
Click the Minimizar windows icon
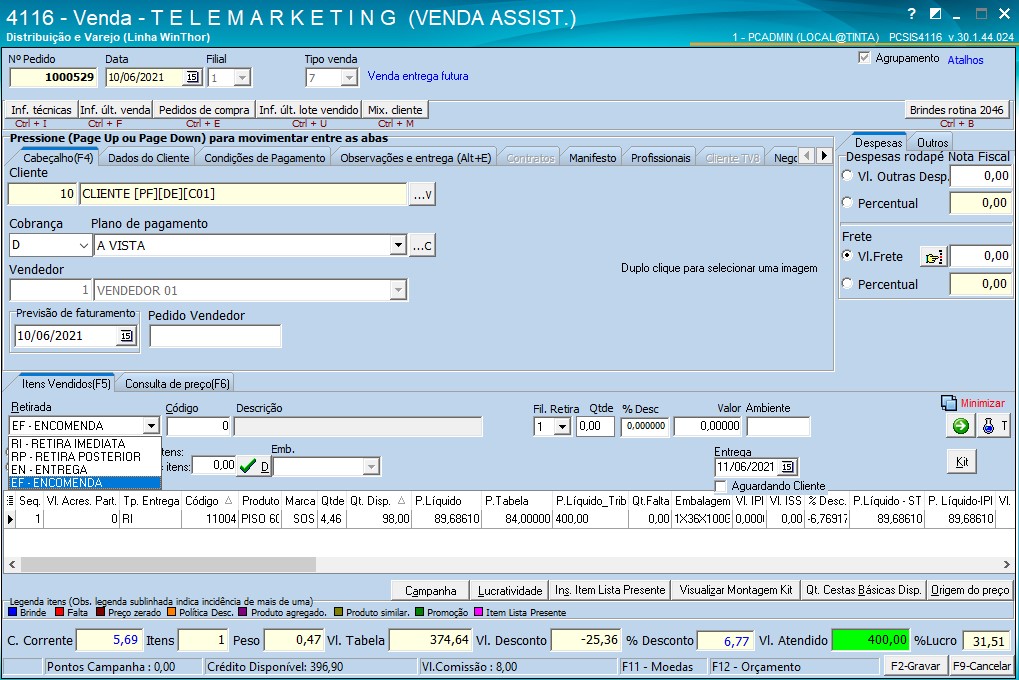click(949, 403)
